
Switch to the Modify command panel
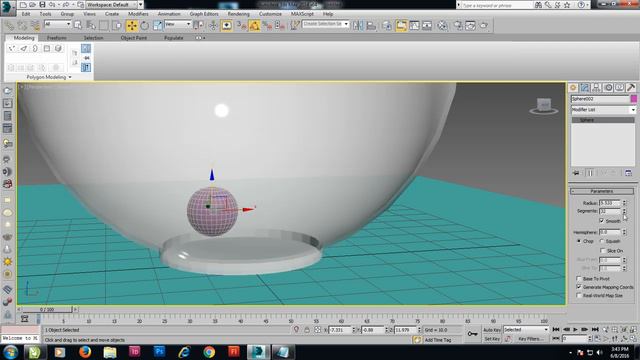click(585, 88)
